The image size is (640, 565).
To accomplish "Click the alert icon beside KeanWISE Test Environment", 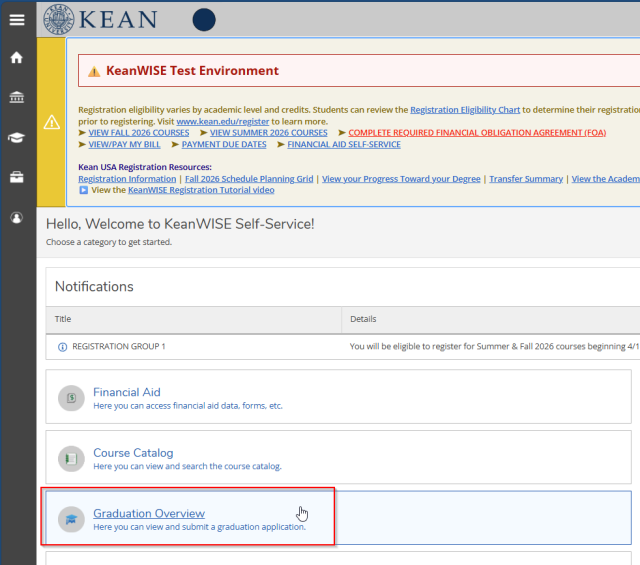I will [x=94, y=71].
